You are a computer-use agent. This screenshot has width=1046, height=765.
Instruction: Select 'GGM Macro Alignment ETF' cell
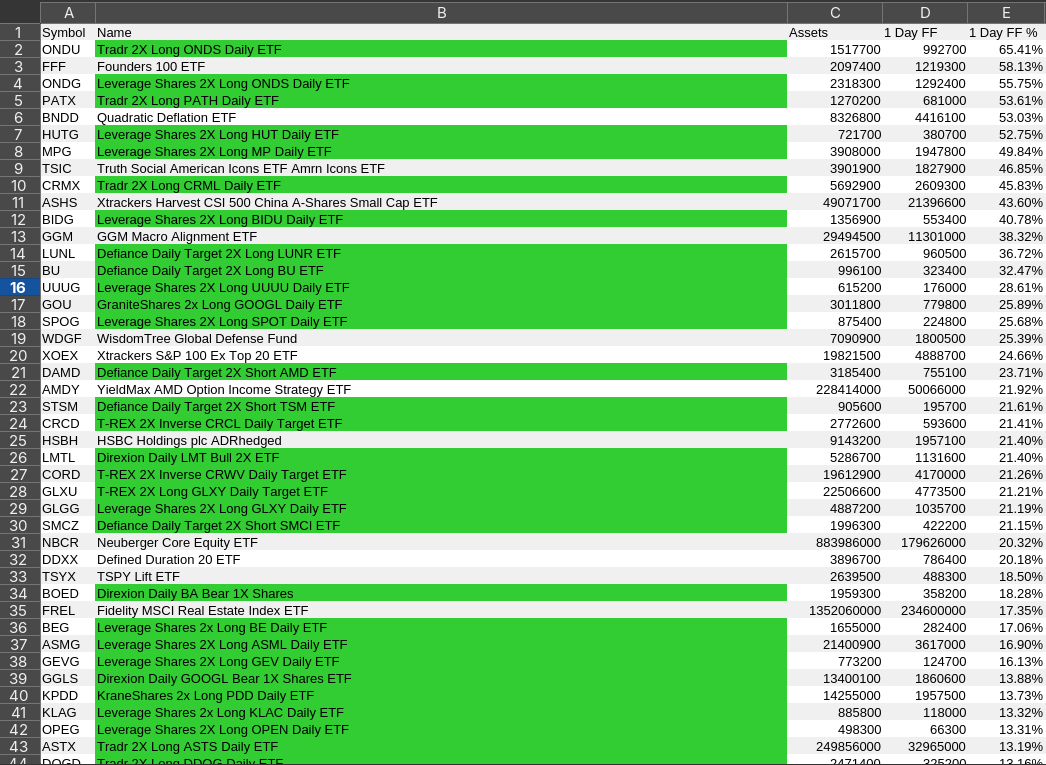[441, 237]
